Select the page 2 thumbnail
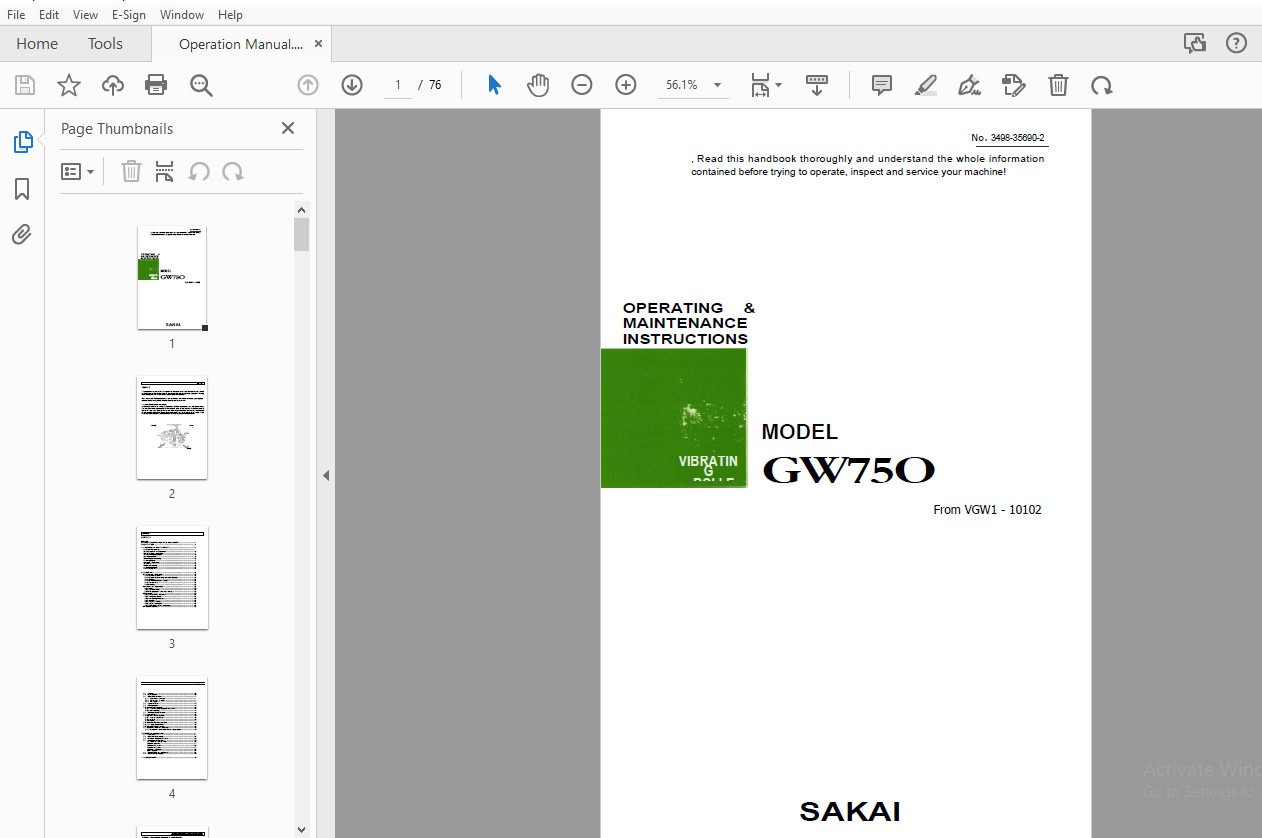Screen dimensions: 1262x838 tap(172, 428)
